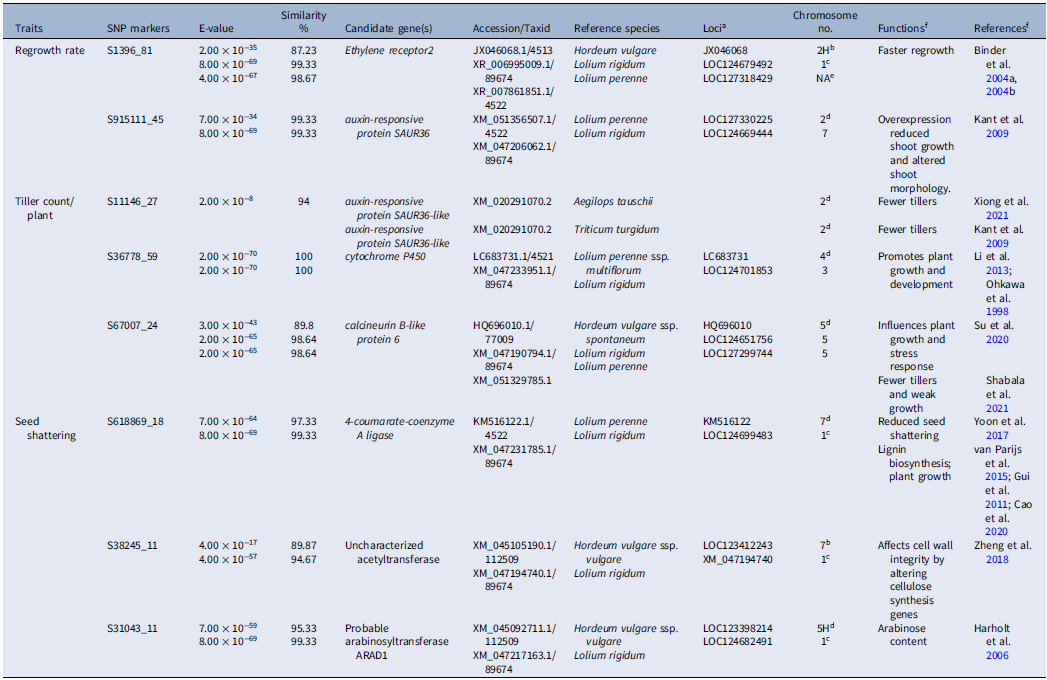Image resolution: width=1047 pixels, height=680 pixels.
Task: Click locus LOC124682491
Action: (x=738, y=642)
